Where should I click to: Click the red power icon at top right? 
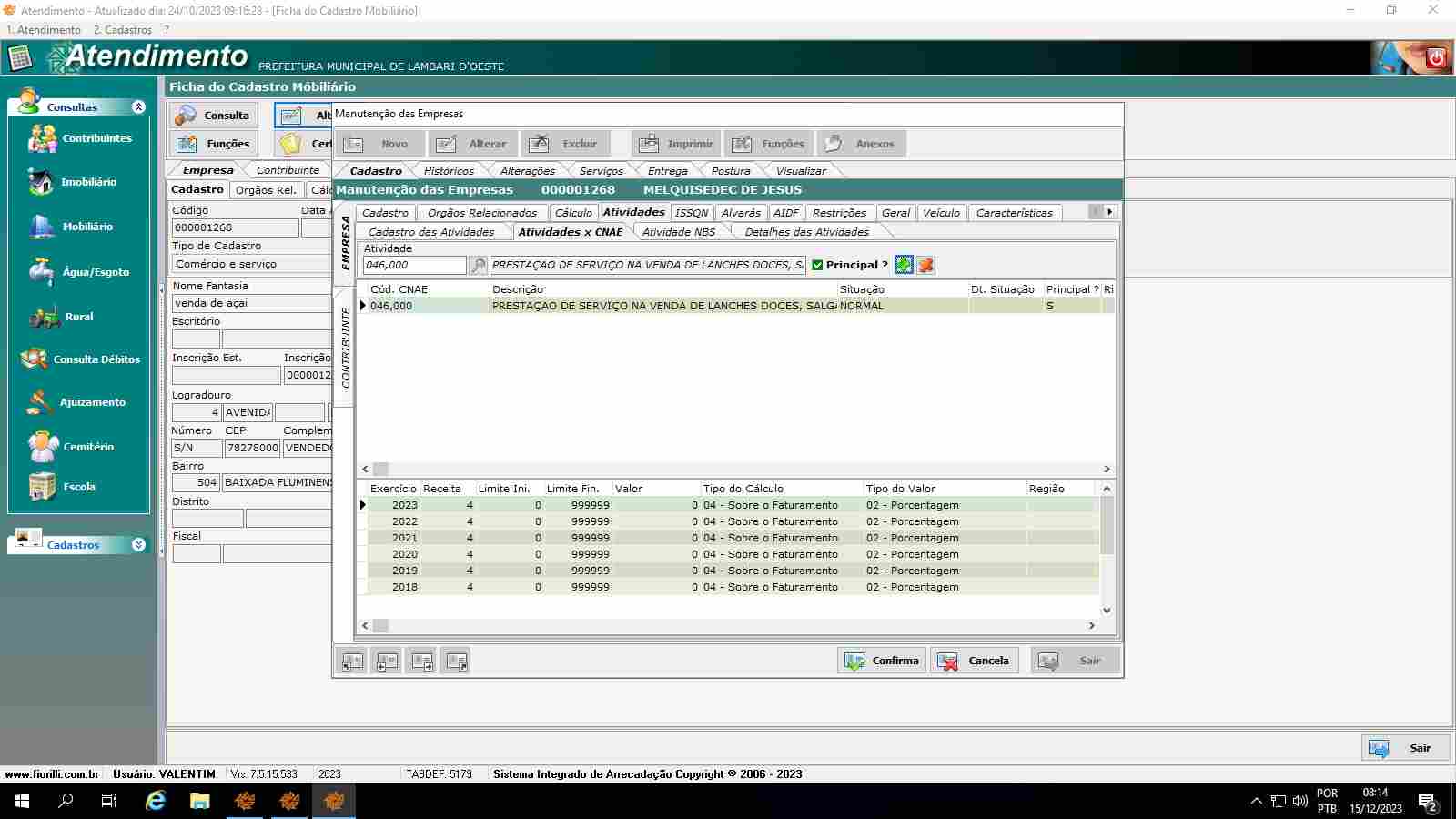click(1436, 58)
